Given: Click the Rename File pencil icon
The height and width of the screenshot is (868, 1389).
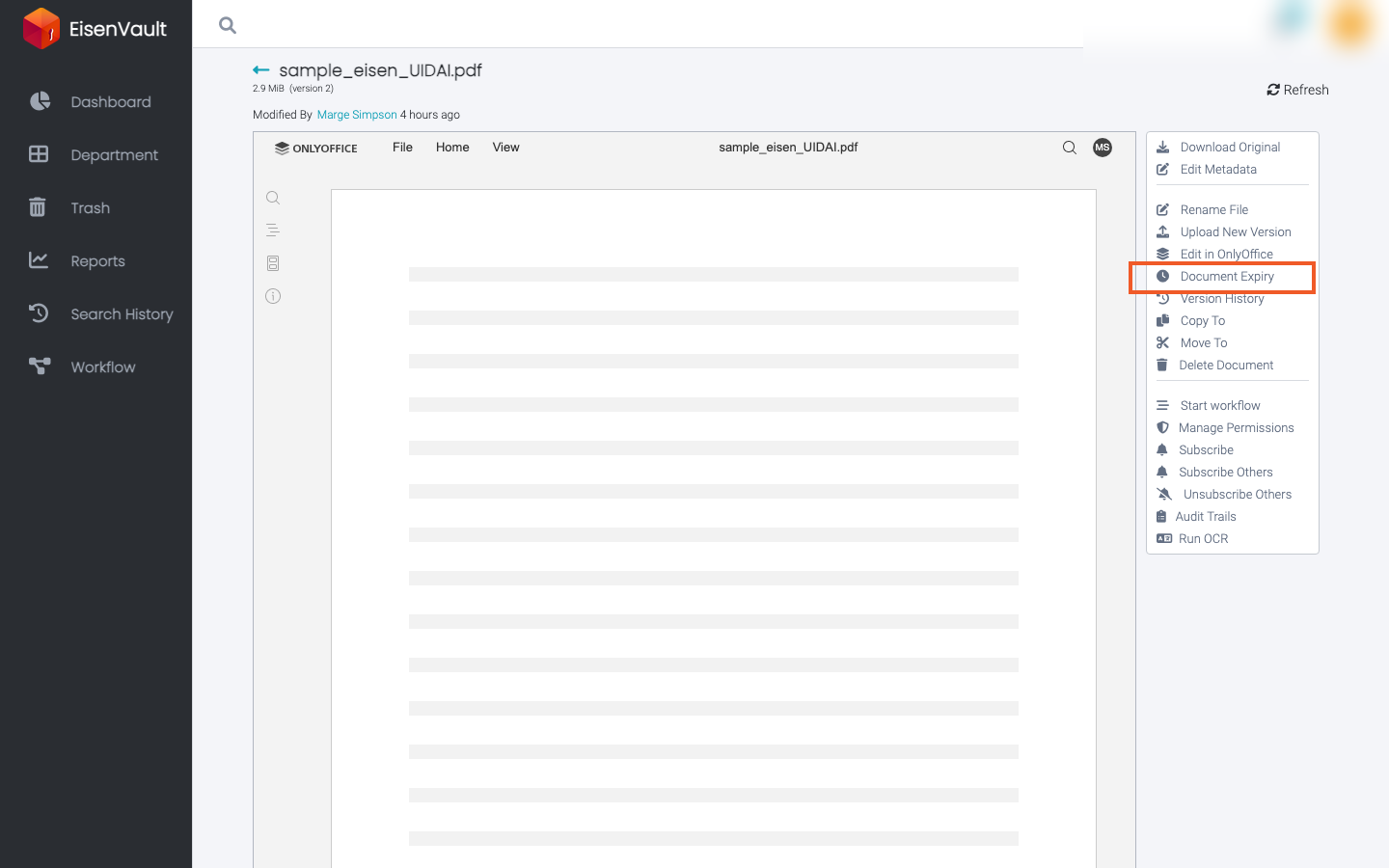Looking at the screenshot, I should pyautogui.click(x=1163, y=209).
